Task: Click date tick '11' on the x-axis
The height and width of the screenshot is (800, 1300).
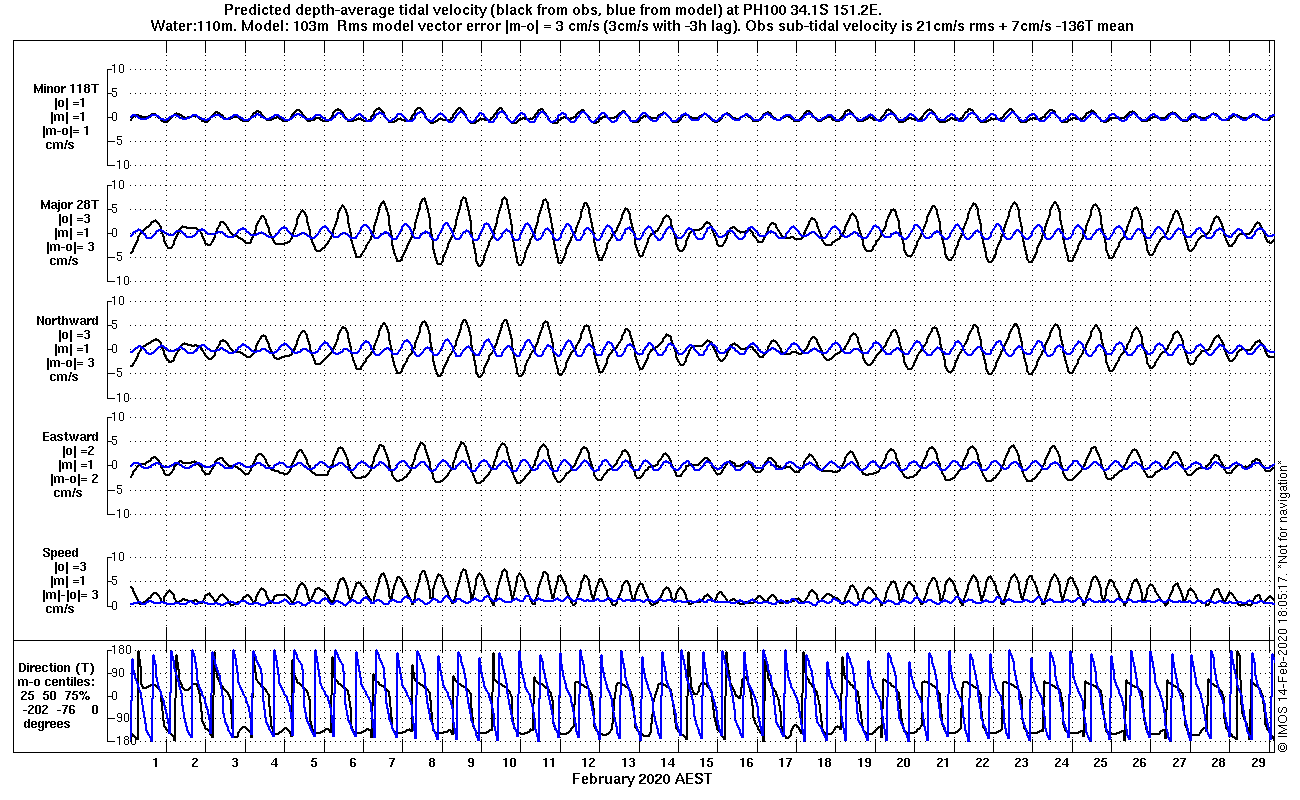Action: 549,763
